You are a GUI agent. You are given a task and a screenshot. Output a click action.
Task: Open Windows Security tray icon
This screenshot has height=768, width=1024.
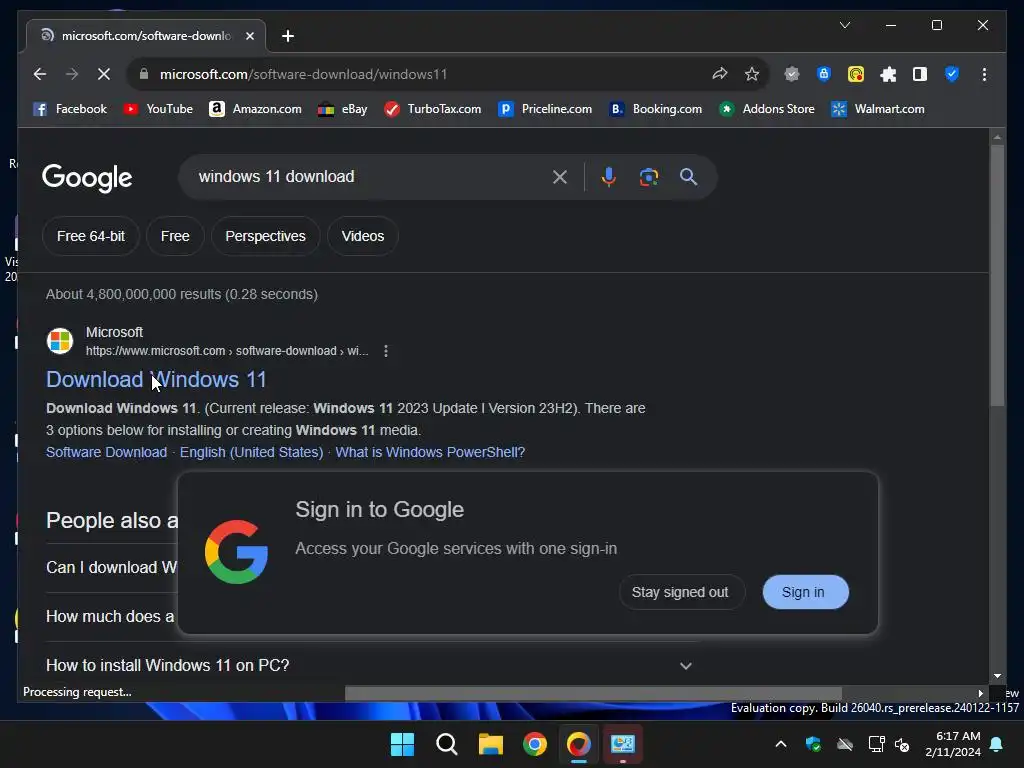(813, 744)
